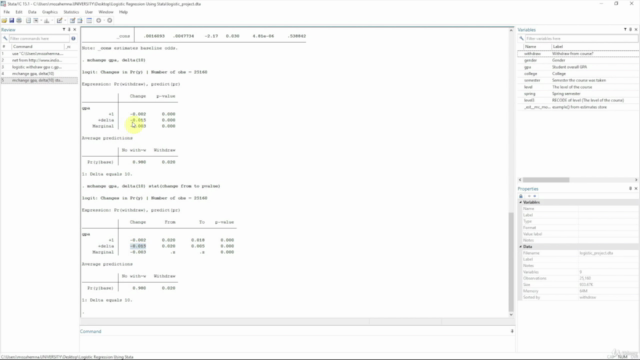
Task: Click the previous arrow in Properties toolbar
Action: click(529, 196)
